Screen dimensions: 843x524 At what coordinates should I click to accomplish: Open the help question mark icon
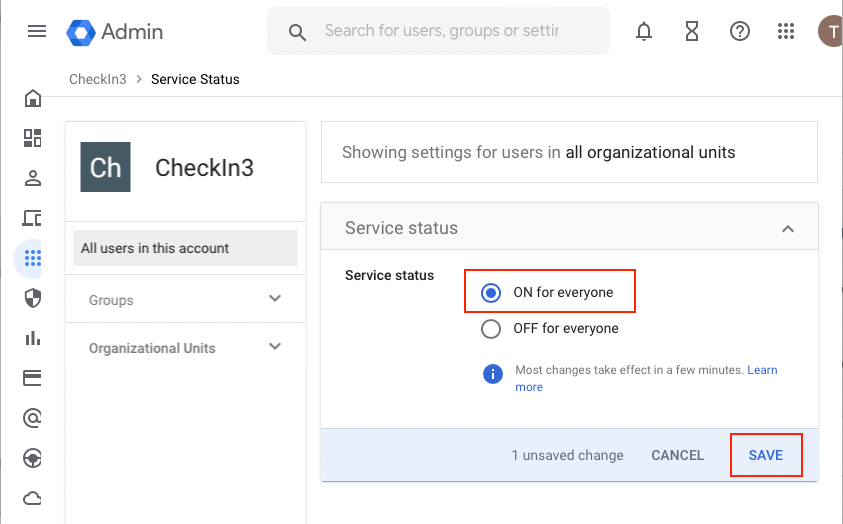click(740, 31)
